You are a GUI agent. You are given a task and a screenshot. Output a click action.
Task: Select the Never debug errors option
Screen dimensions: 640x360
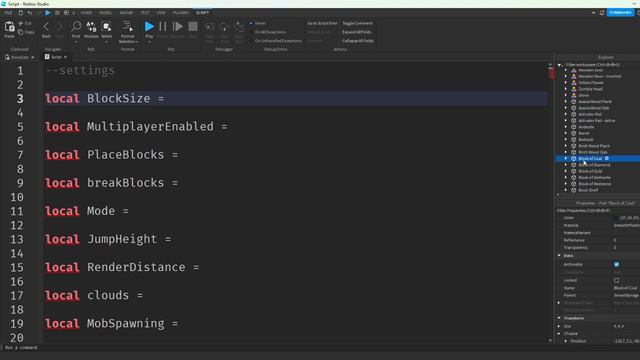pyautogui.click(x=251, y=23)
